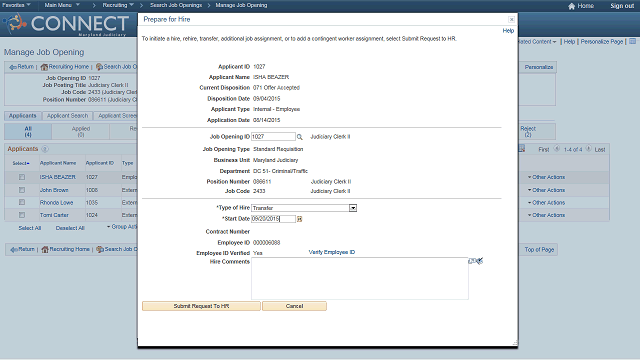Click the previous page arrow icon beside First
This screenshot has width=640, height=360.
[x=557, y=149]
